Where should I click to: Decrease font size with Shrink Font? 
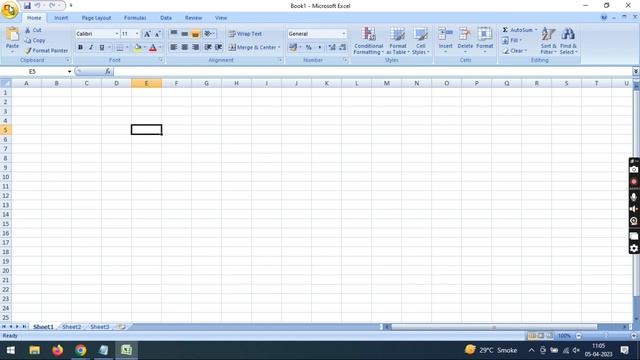[157, 34]
